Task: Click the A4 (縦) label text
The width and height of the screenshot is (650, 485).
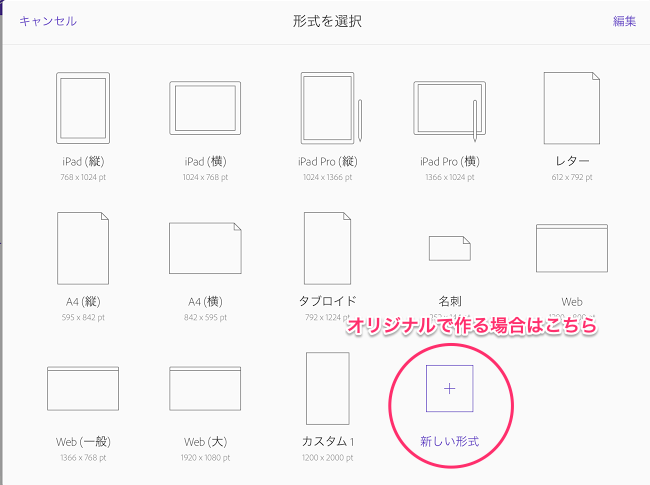Action: [x=83, y=301]
